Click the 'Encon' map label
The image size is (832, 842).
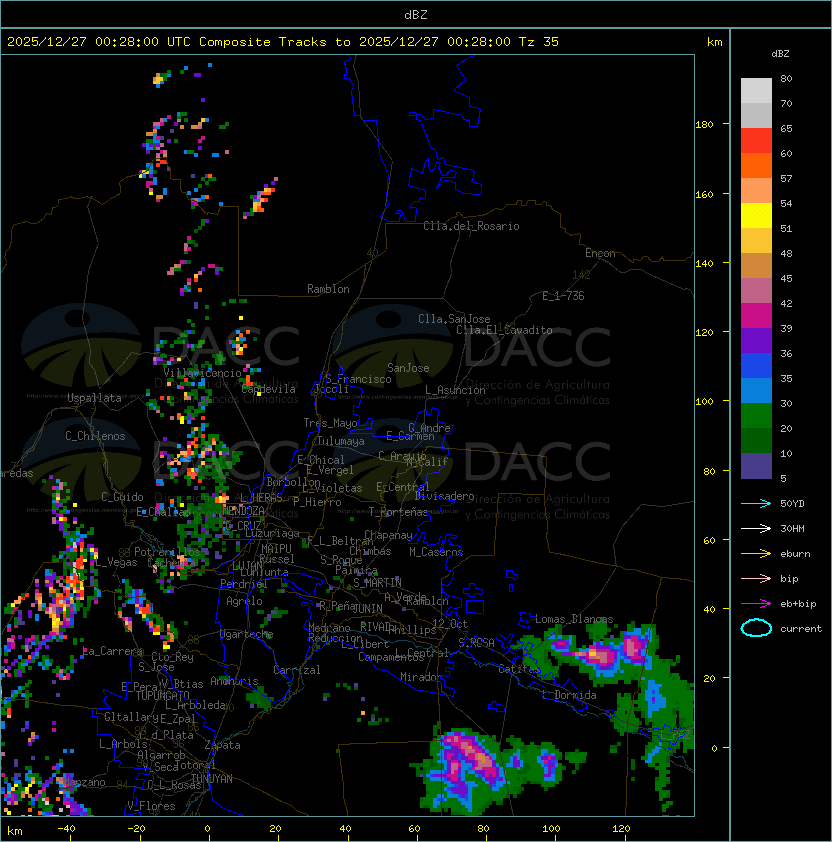tap(600, 253)
